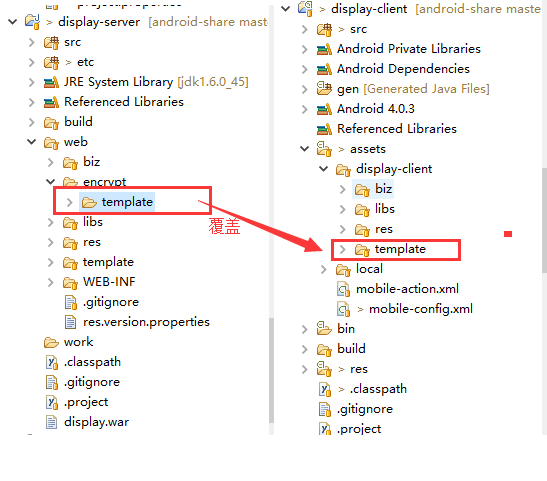Expand the WEB-INF folder
The height and width of the screenshot is (481, 547).
(51, 282)
